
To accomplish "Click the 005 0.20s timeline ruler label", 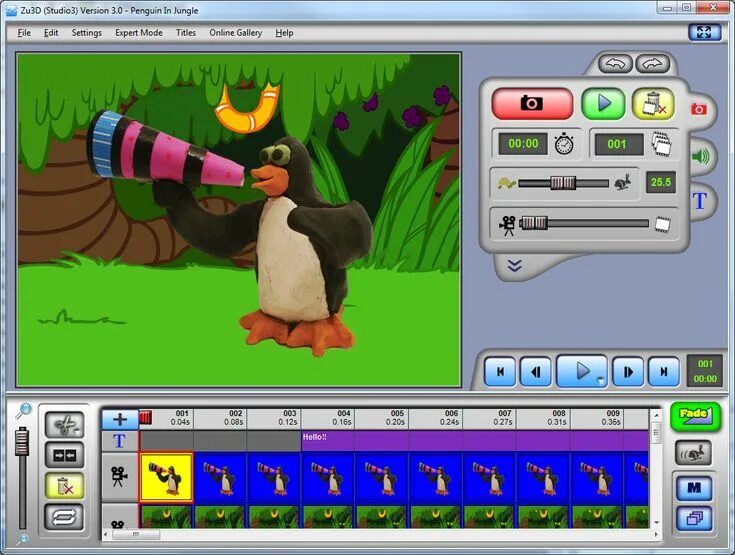I will click(x=397, y=418).
